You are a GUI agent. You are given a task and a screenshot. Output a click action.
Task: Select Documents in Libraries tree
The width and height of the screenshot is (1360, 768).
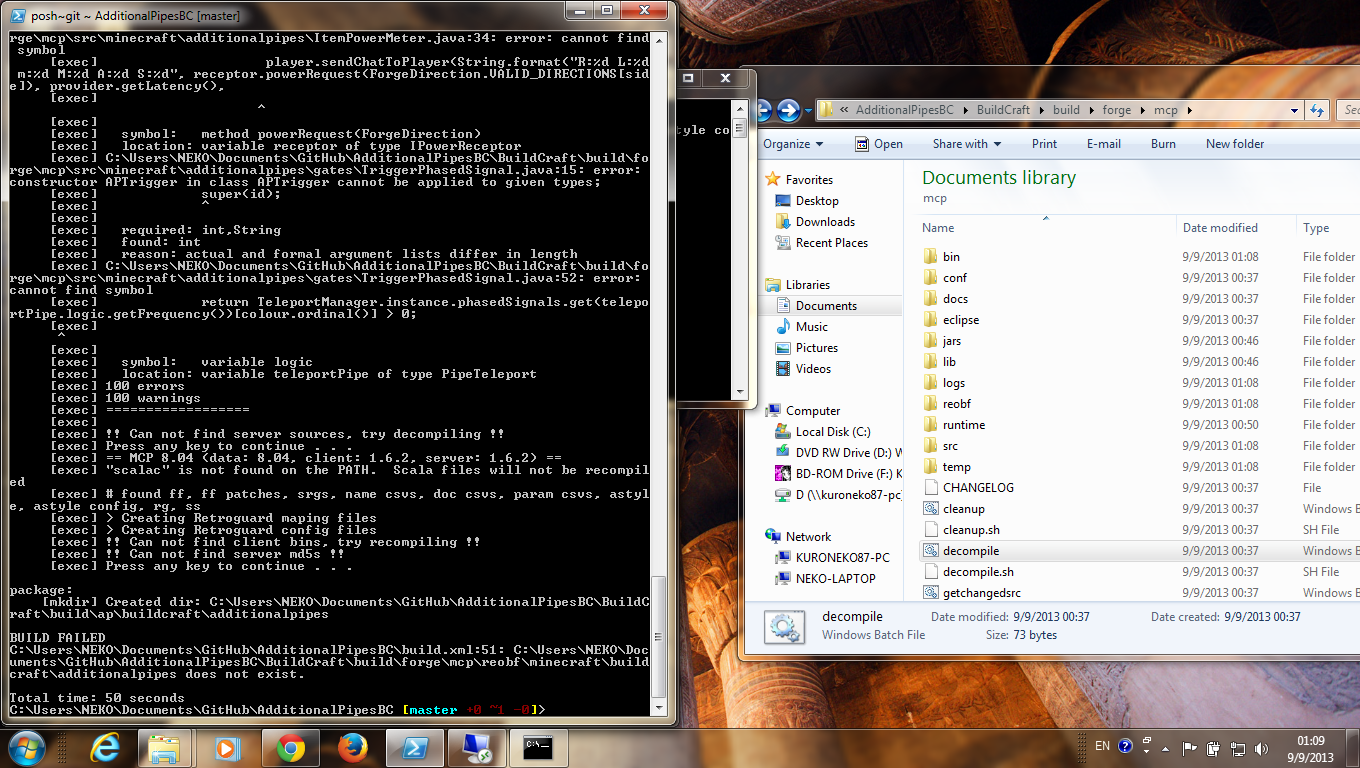tap(826, 306)
